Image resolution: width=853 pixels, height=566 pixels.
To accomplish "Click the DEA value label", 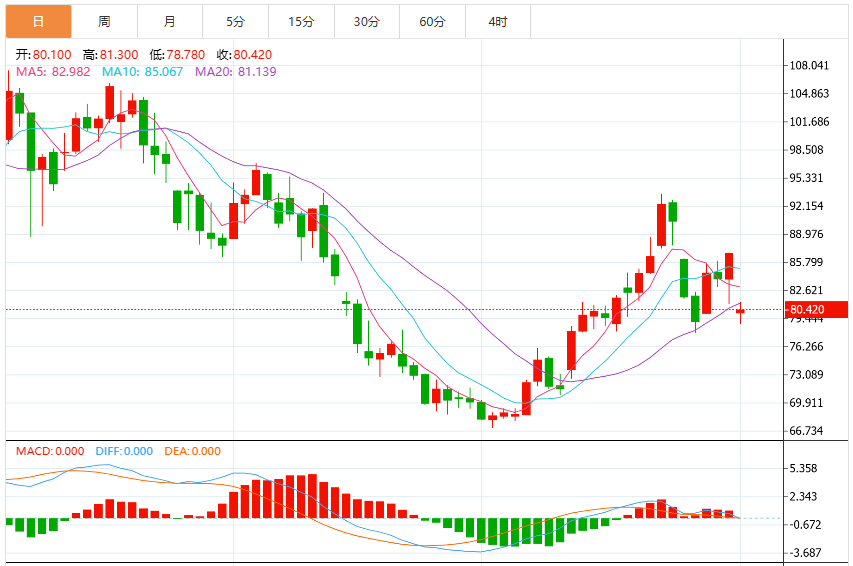I will 193,451.
